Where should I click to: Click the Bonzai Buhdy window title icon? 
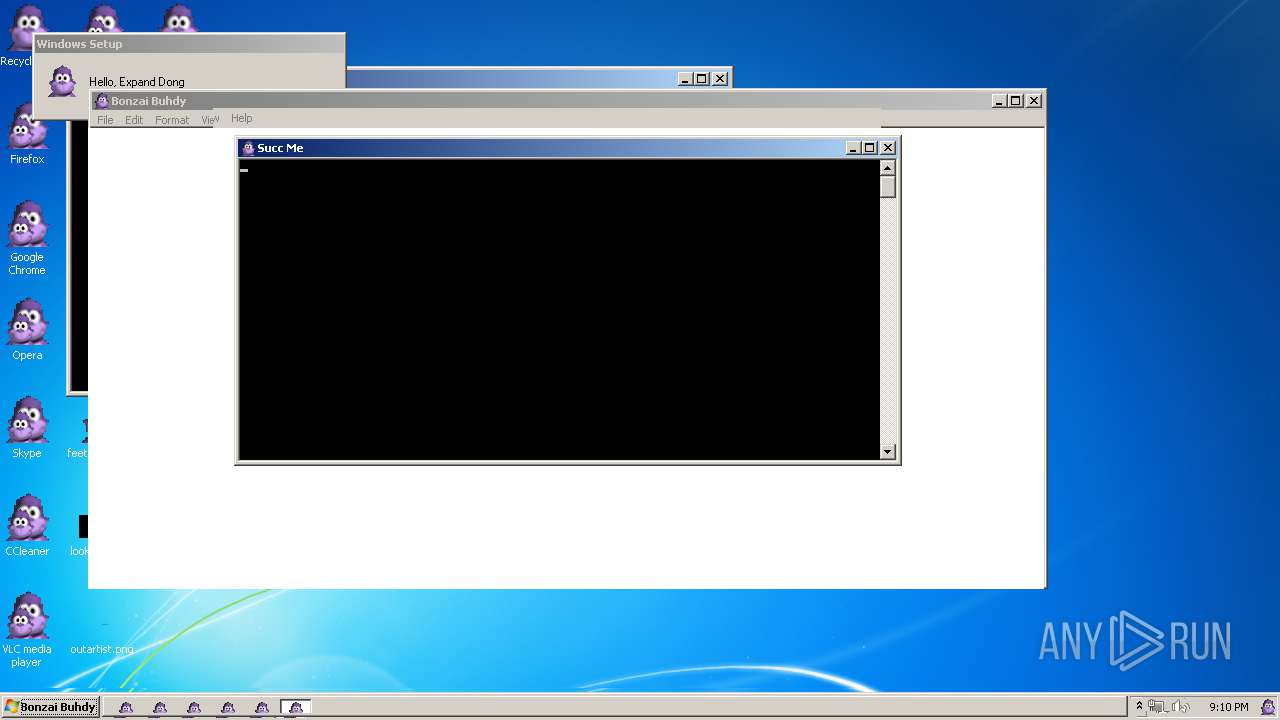101,101
